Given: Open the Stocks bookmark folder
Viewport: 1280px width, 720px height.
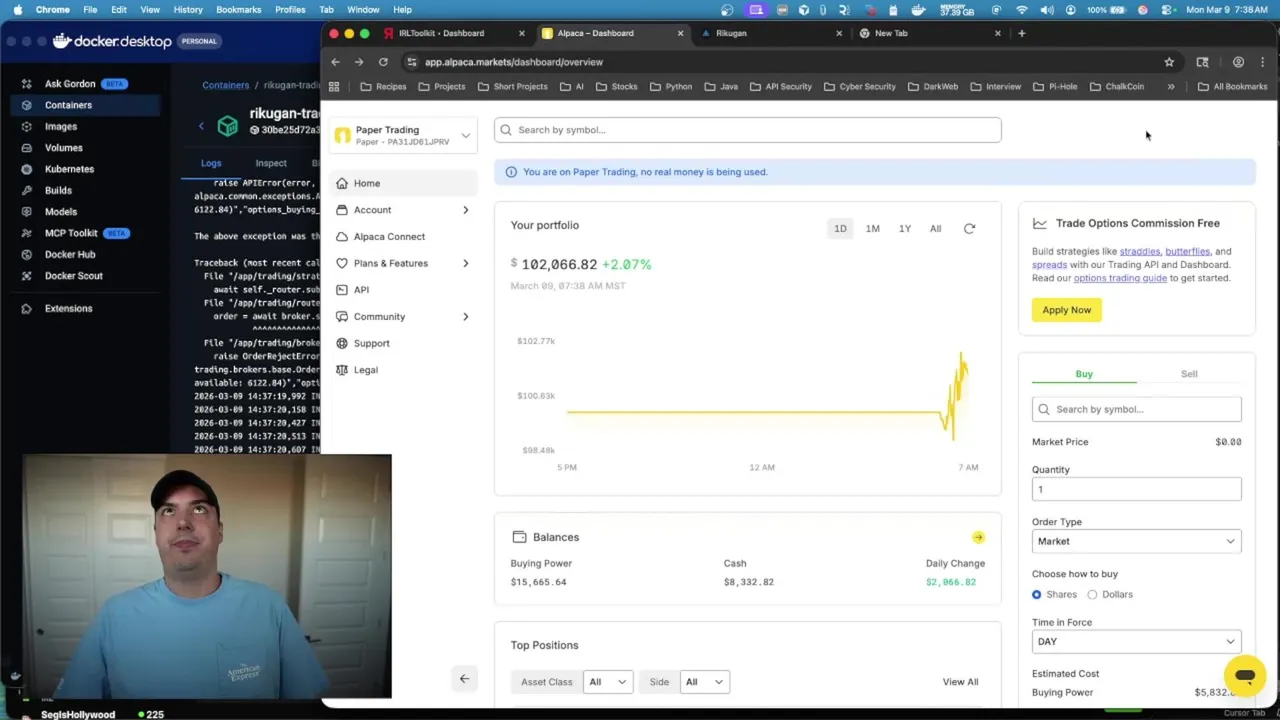Looking at the screenshot, I should point(617,87).
